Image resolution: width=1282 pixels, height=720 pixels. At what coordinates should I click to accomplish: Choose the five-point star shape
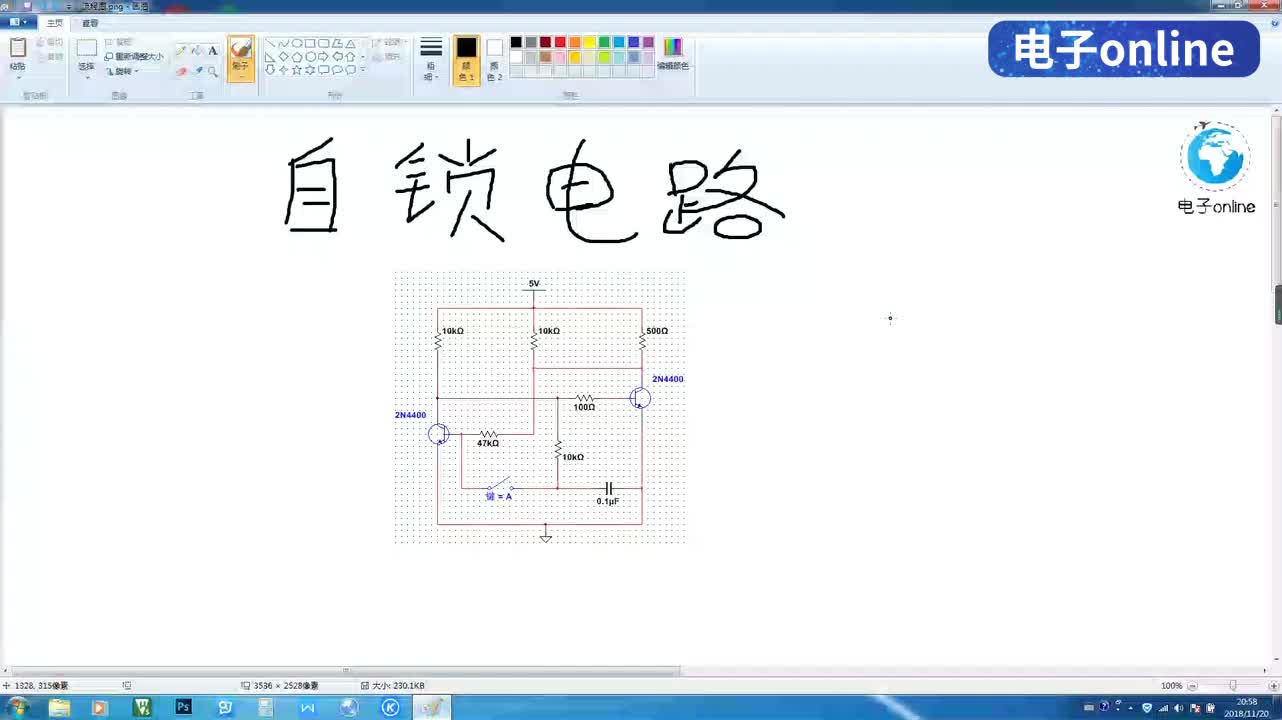[297, 70]
